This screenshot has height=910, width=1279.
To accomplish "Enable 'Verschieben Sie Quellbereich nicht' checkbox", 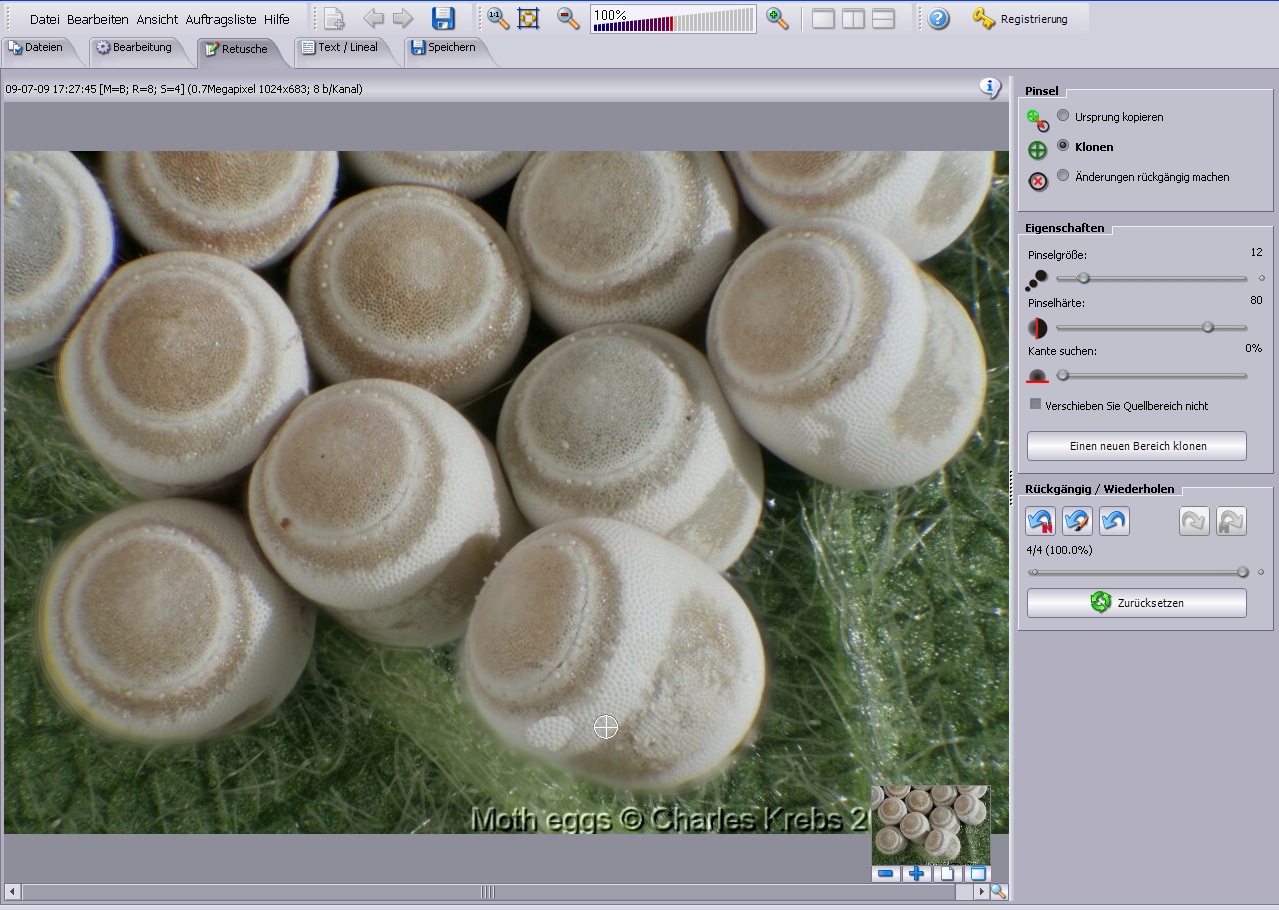I will tap(1036, 404).
